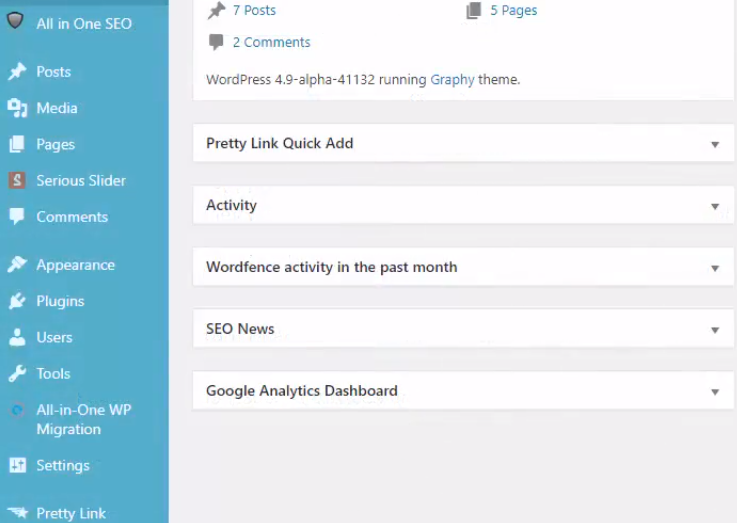Follow the 5 Pages link
The width and height of the screenshot is (737, 523).
(x=514, y=10)
